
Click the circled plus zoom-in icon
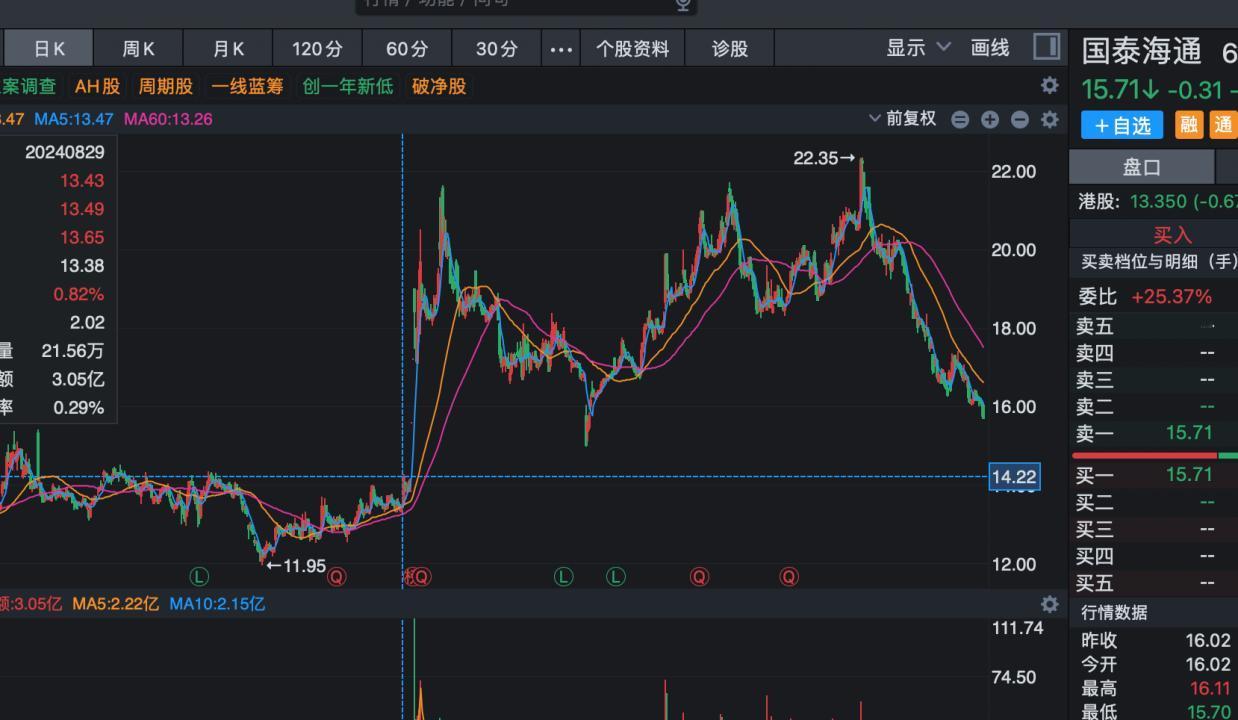pyautogui.click(x=990, y=119)
